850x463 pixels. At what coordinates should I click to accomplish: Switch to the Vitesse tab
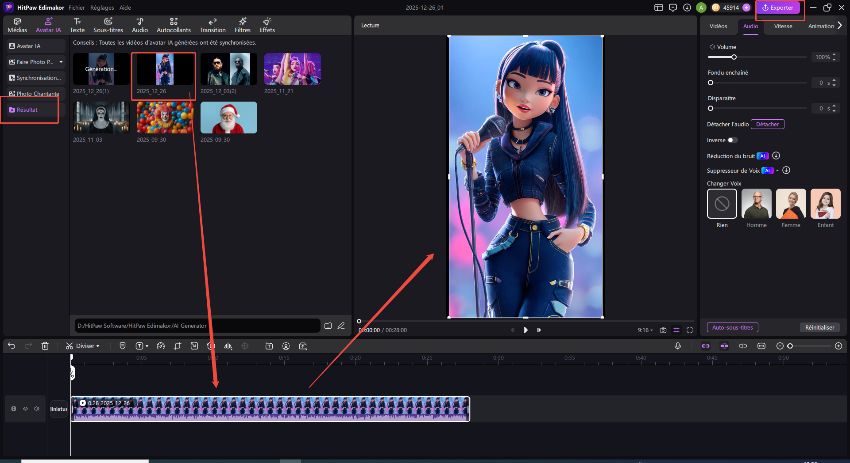[x=783, y=26]
